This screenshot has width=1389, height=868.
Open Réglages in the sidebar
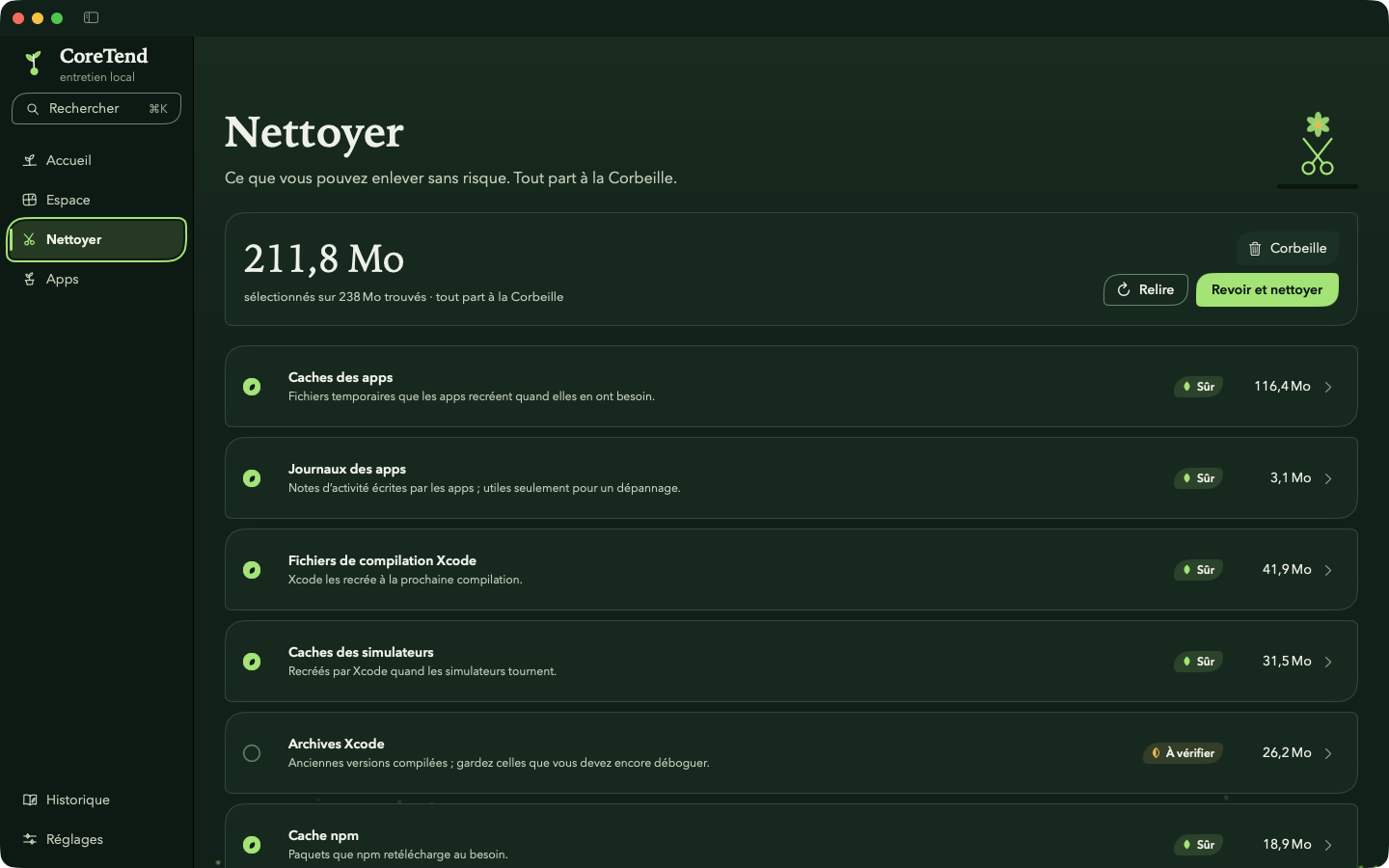tap(96, 839)
